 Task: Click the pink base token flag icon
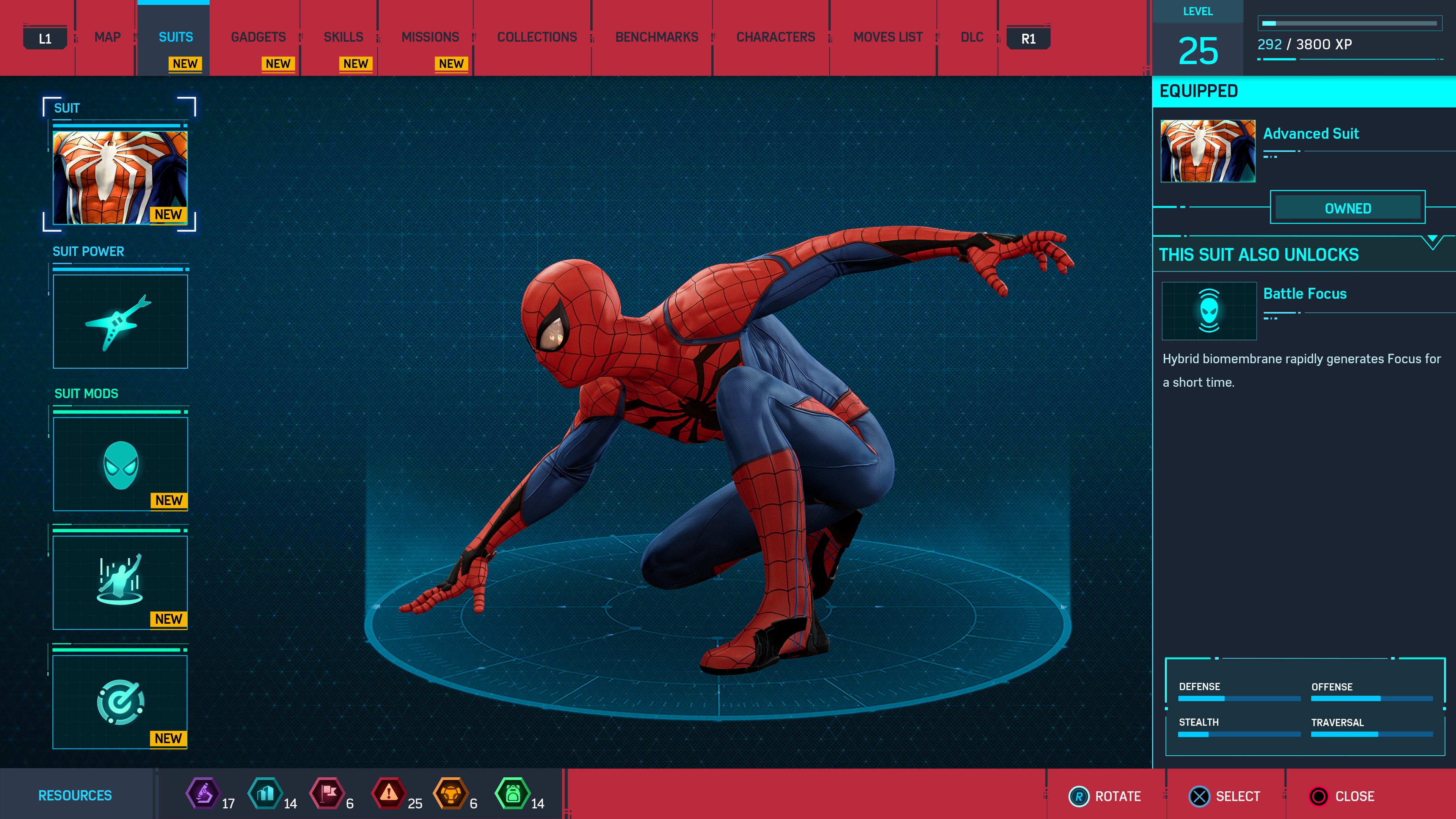(327, 794)
